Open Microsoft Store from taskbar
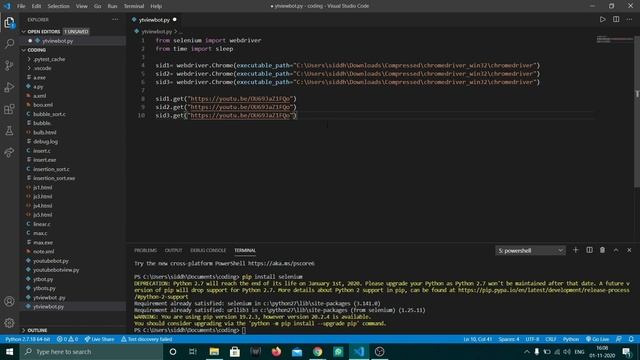This screenshot has height=360, width=640. (235, 351)
